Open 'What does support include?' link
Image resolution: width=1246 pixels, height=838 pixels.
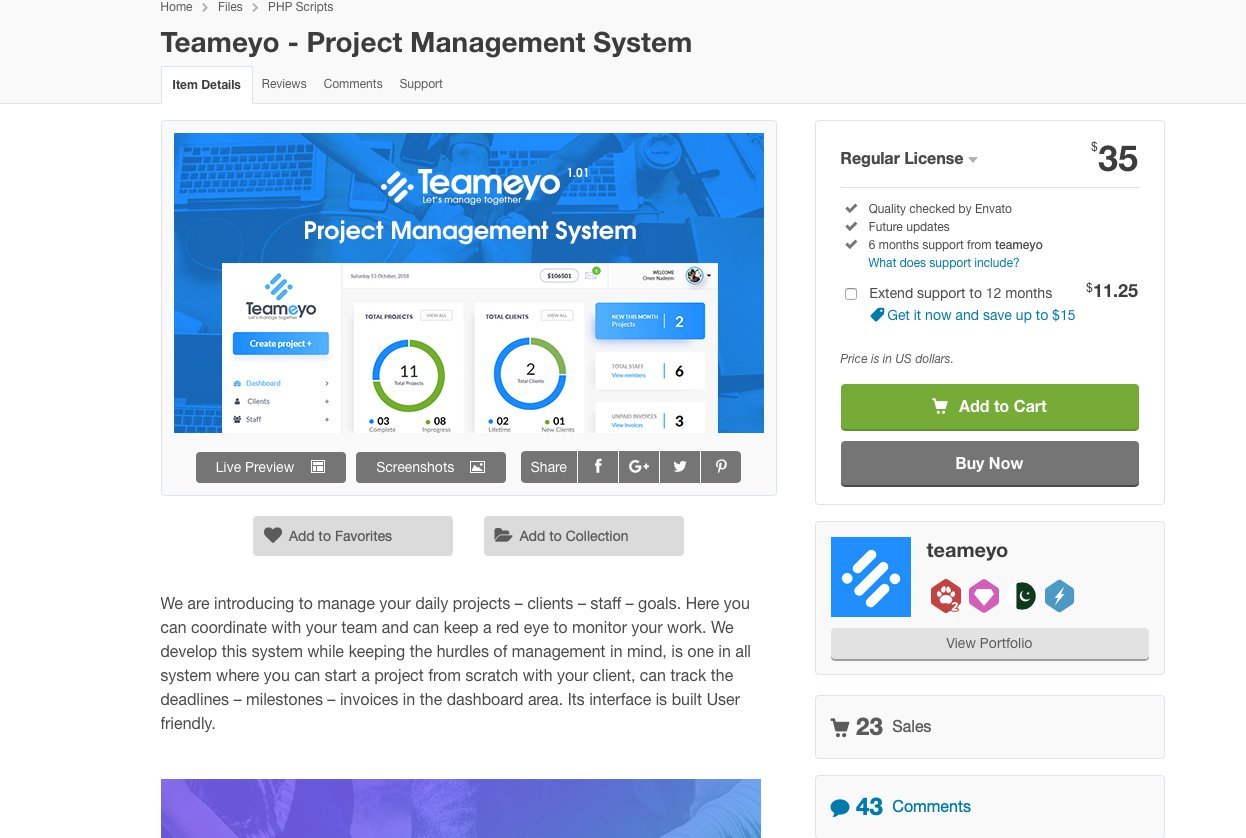[944, 263]
